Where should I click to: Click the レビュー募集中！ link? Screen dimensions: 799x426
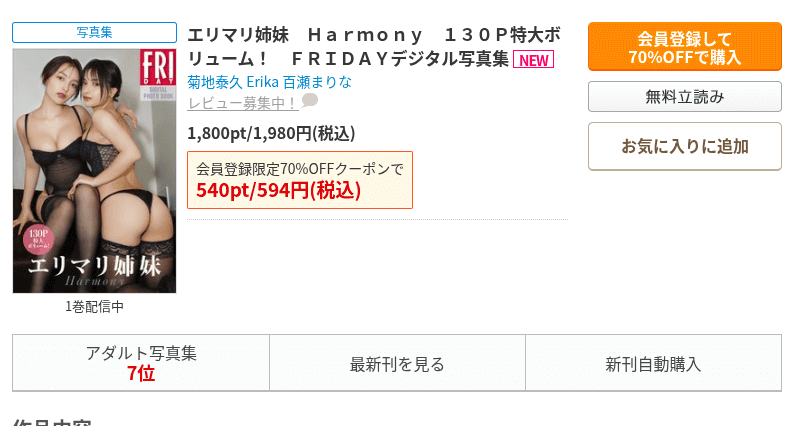[242, 102]
